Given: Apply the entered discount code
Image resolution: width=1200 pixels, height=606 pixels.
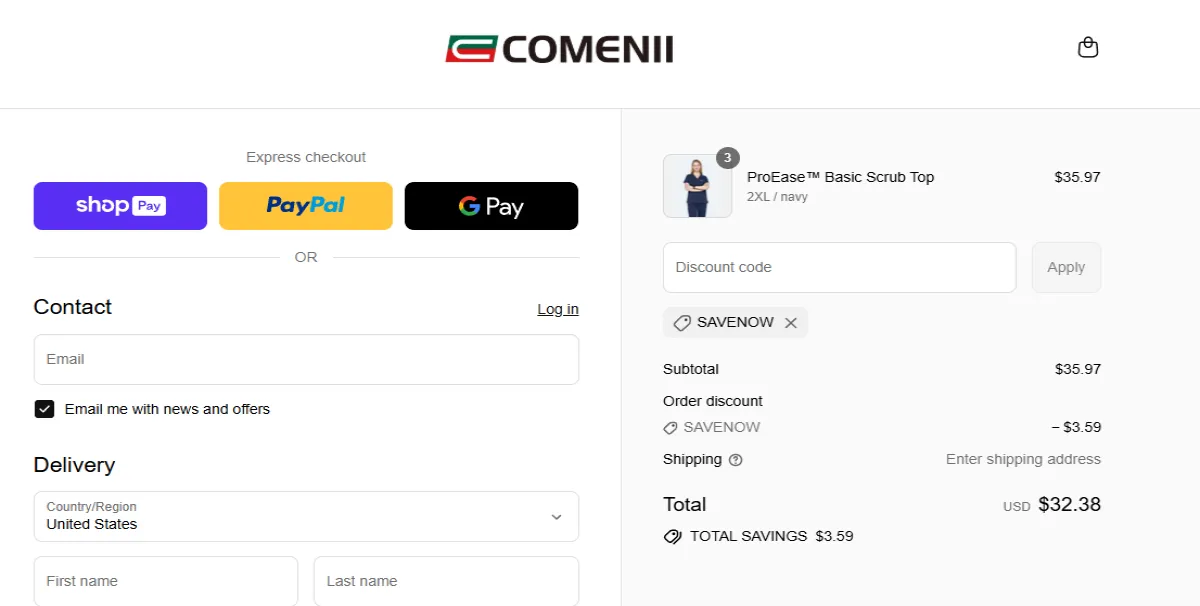Looking at the screenshot, I should (1066, 267).
